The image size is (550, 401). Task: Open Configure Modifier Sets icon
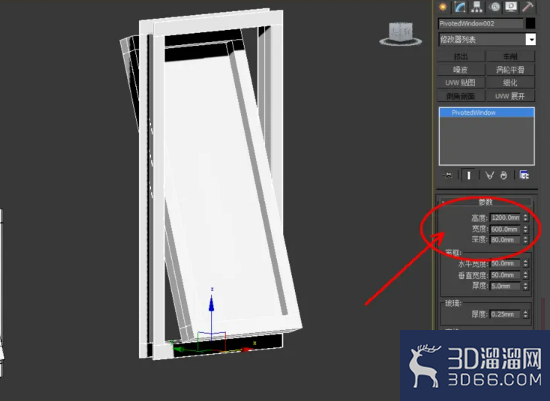tap(524, 175)
